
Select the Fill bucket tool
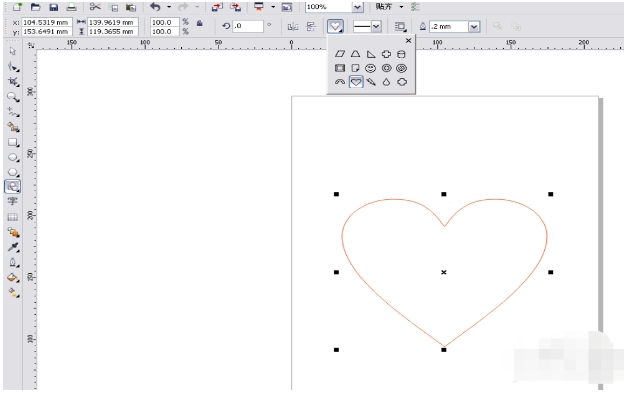click(13, 278)
